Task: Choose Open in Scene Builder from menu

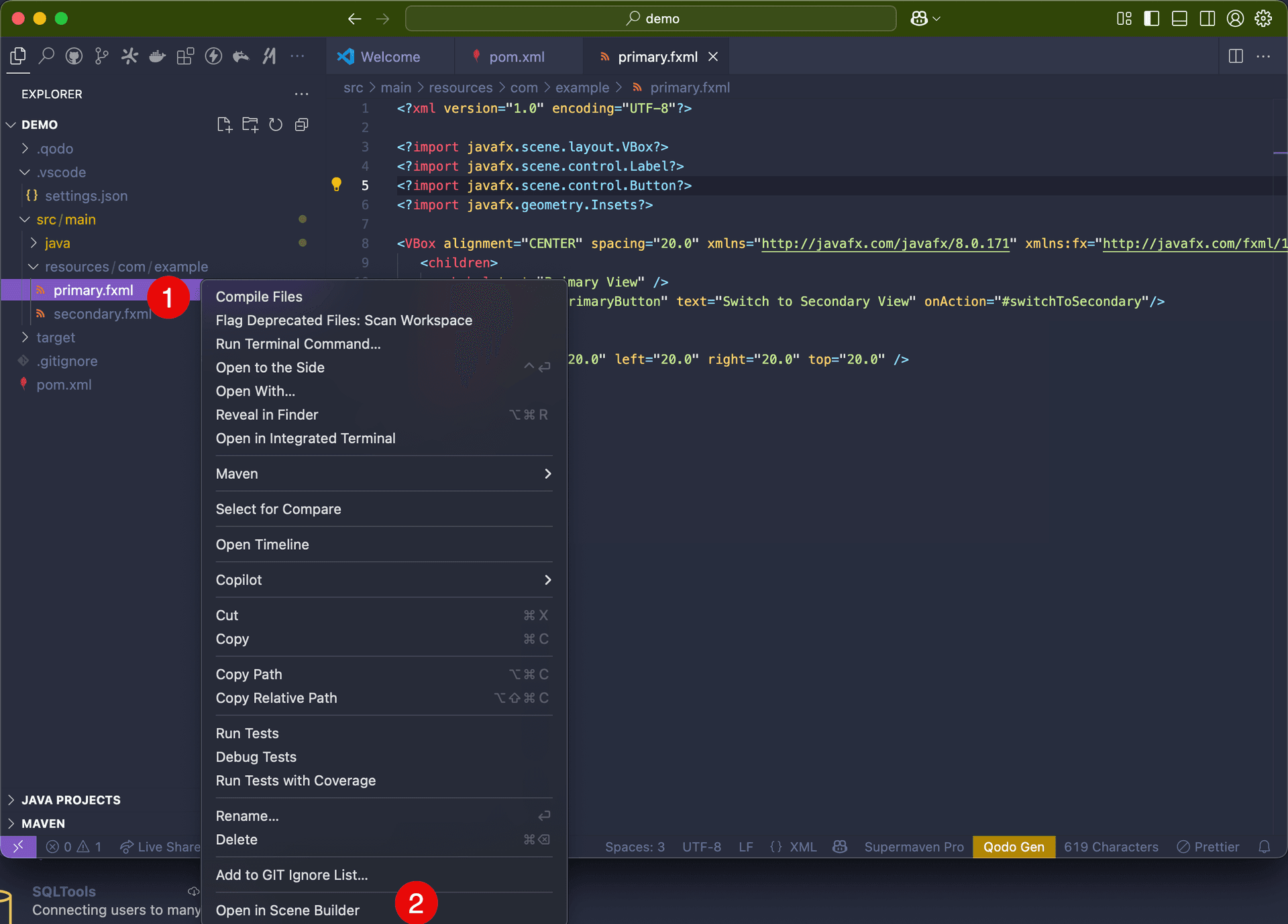Action: click(287, 910)
